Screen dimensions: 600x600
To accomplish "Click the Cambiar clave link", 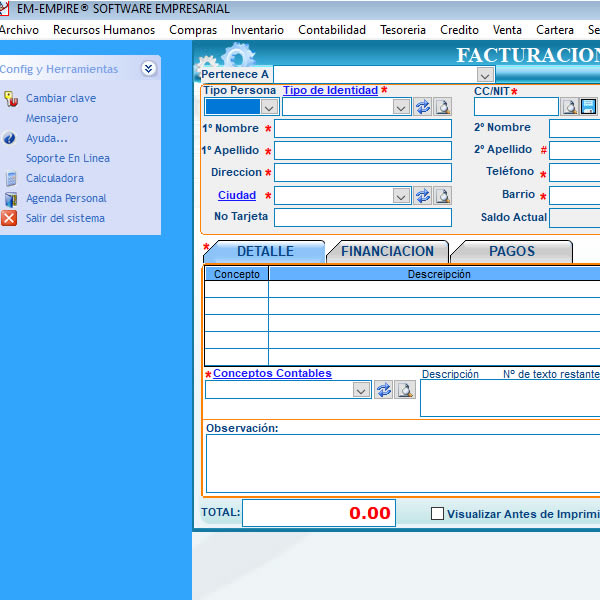I will click(x=61, y=98).
